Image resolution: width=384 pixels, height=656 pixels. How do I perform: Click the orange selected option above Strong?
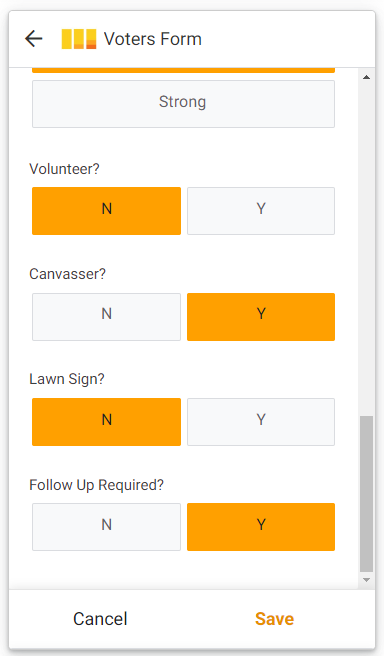(183, 70)
